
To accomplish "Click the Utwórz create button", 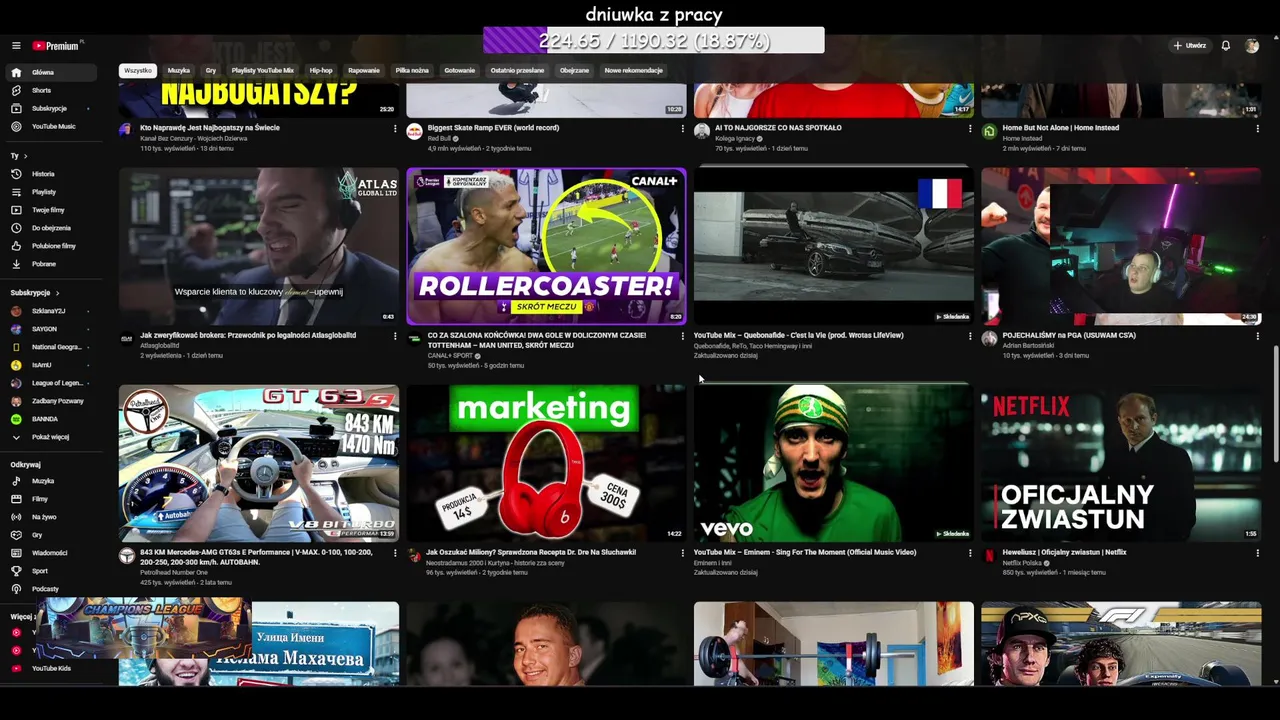I will pyautogui.click(x=1190, y=46).
